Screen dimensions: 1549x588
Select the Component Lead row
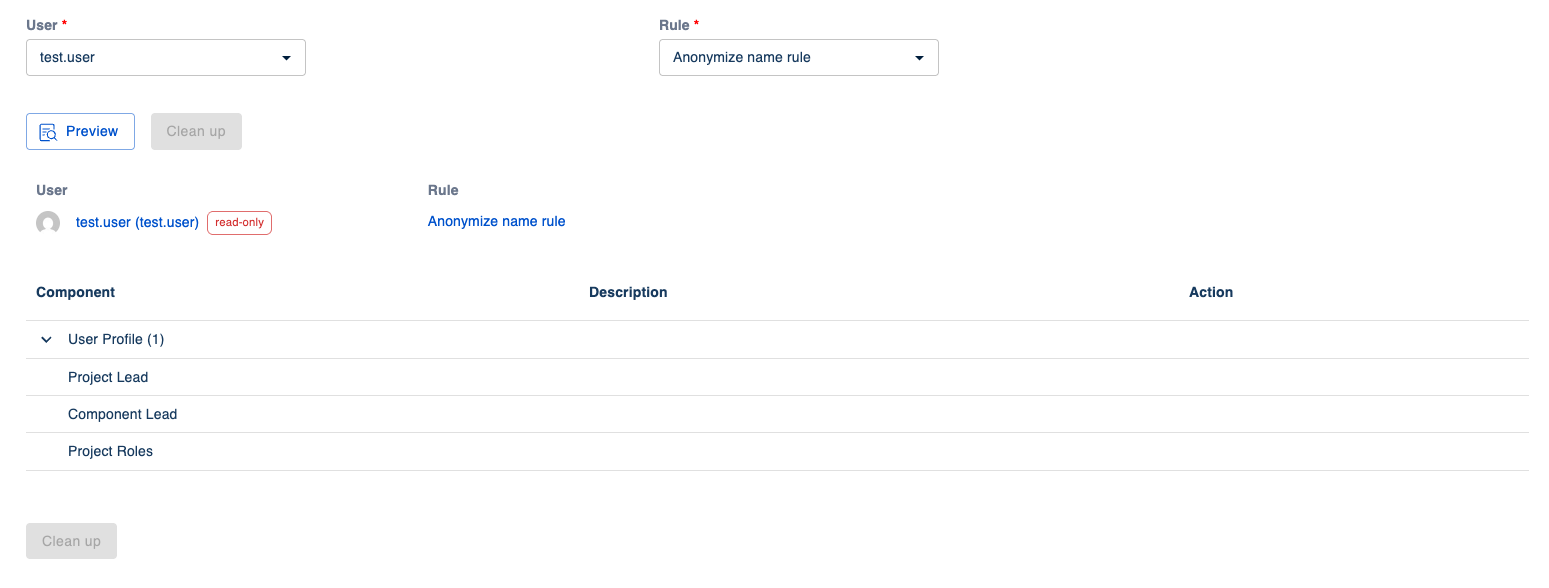coord(122,414)
